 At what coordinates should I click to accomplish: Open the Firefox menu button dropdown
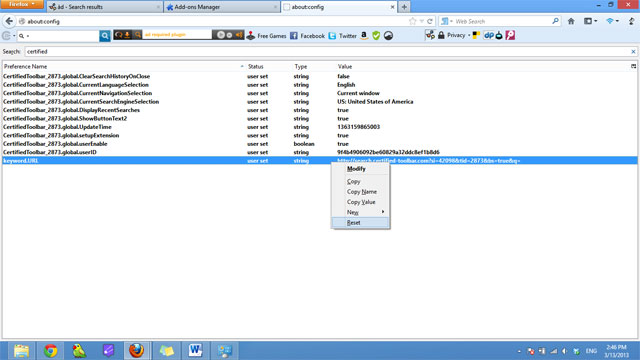pyautogui.click(x=22, y=4)
